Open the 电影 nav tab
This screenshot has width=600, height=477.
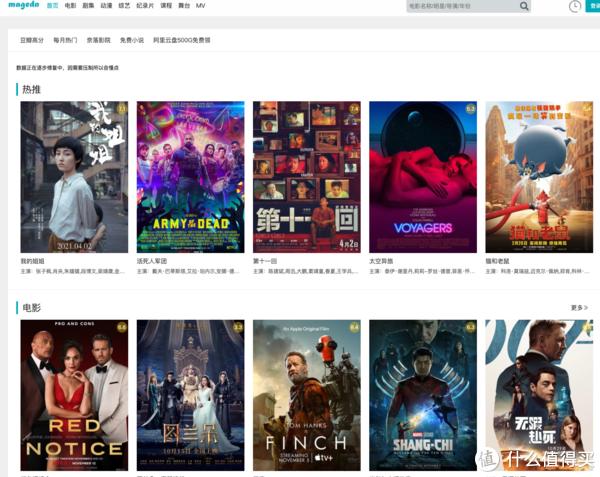(70, 6)
